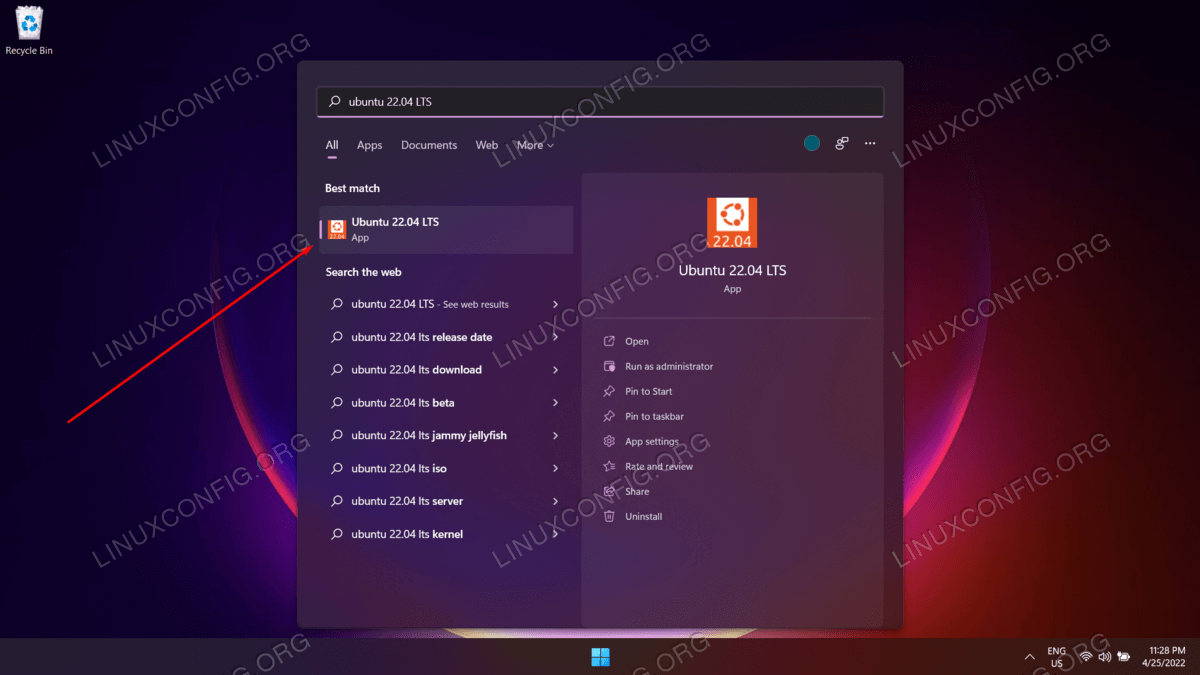The height and width of the screenshot is (675, 1200).
Task: Click the search box with 'ubuntu 22.04 LTS'
Action: tap(600, 101)
